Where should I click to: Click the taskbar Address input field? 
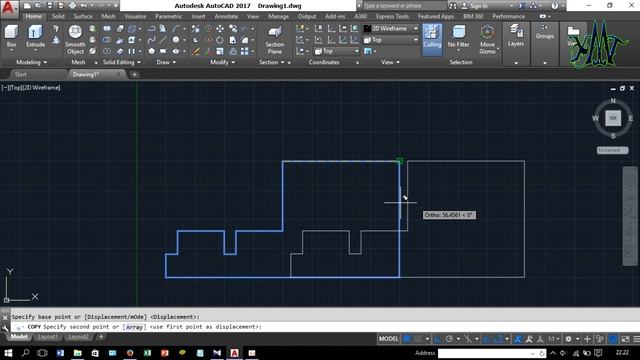pyautogui.click(x=491, y=353)
